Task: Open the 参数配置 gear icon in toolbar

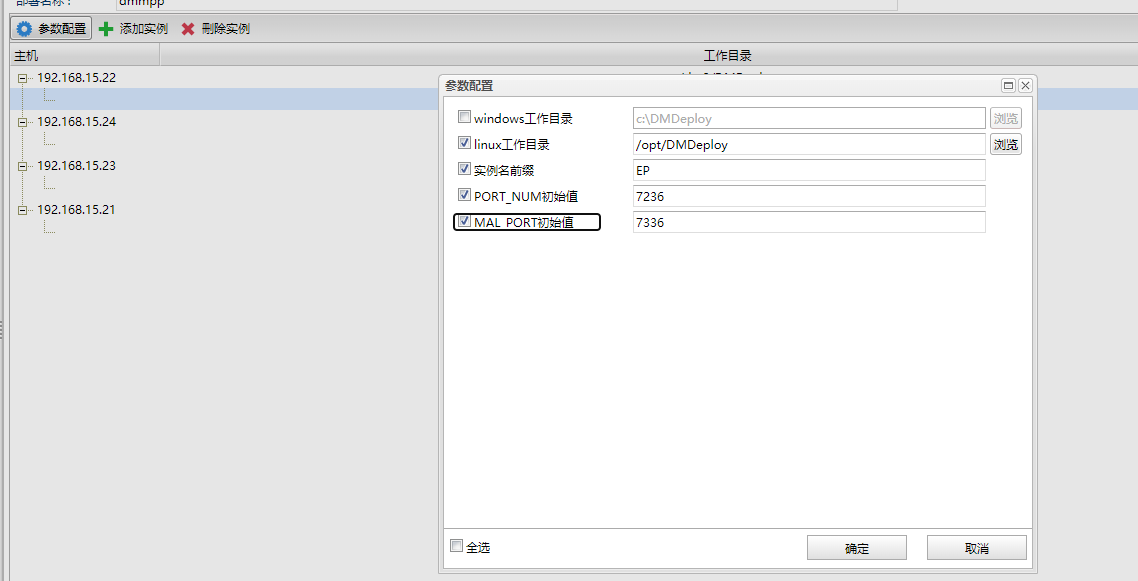Action: tap(24, 28)
